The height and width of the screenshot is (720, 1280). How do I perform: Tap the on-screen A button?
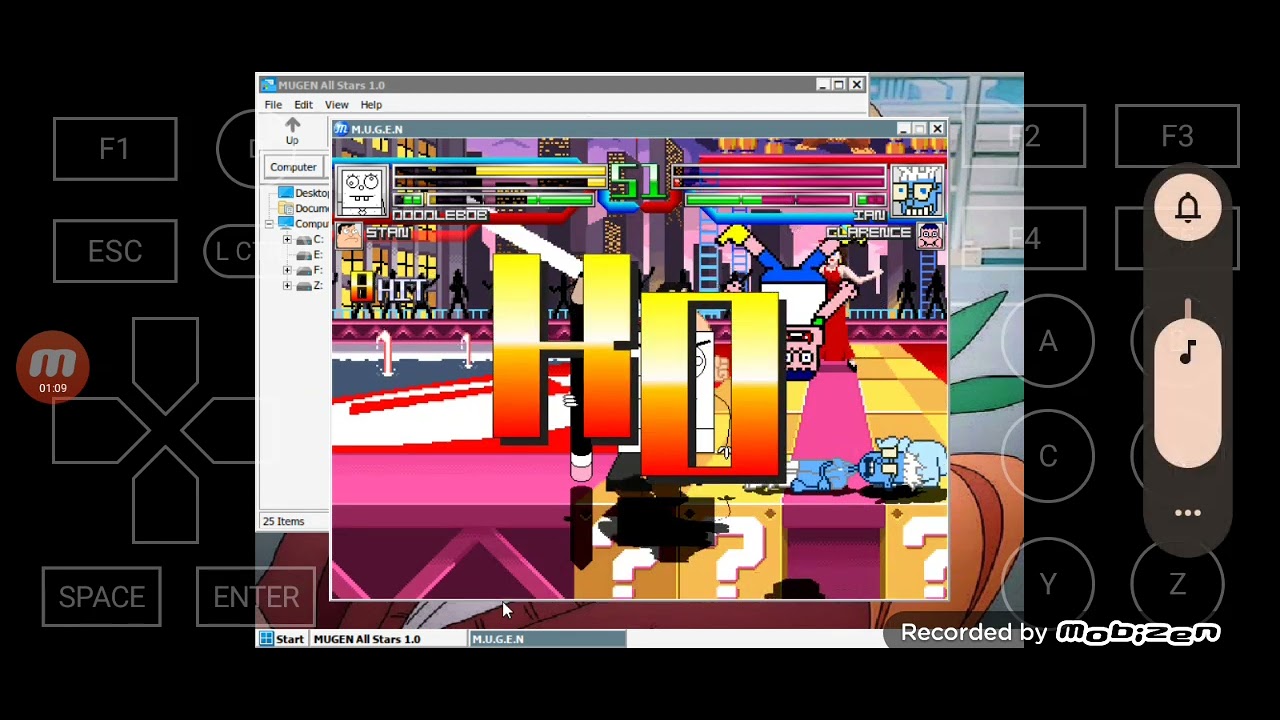click(1048, 342)
